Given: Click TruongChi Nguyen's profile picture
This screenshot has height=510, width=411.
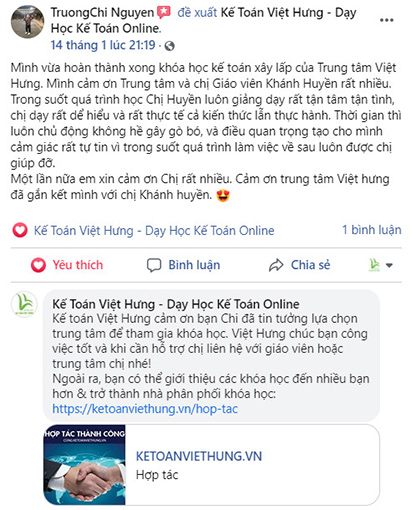Looking at the screenshot, I should click(x=27, y=22).
